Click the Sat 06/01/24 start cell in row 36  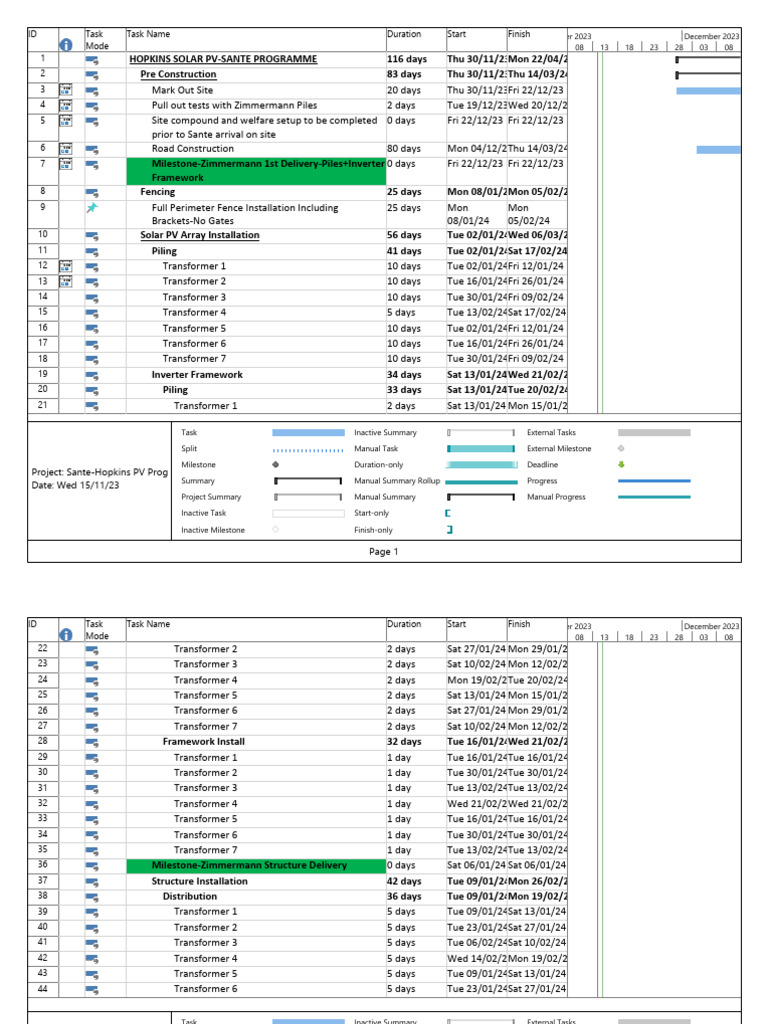[x=476, y=865]
